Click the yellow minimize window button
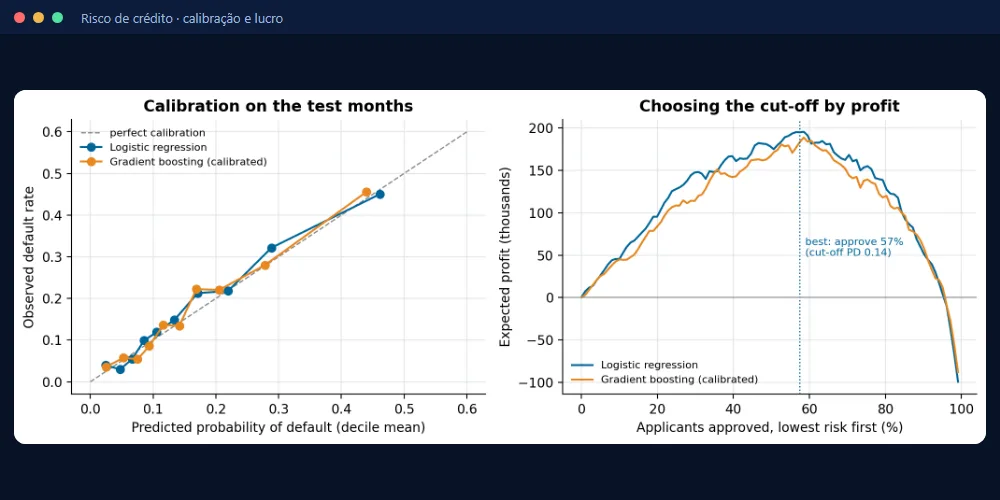This screenshot has height=500, width=1000. coord(38,18)
